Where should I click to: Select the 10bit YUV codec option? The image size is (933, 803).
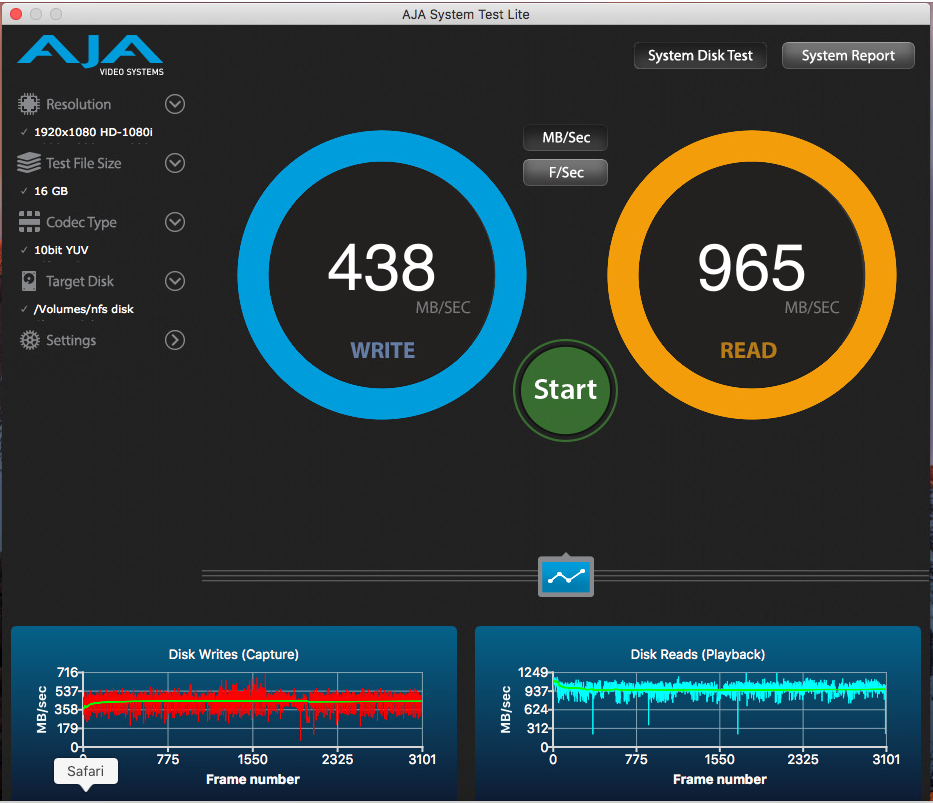[61, 250]
